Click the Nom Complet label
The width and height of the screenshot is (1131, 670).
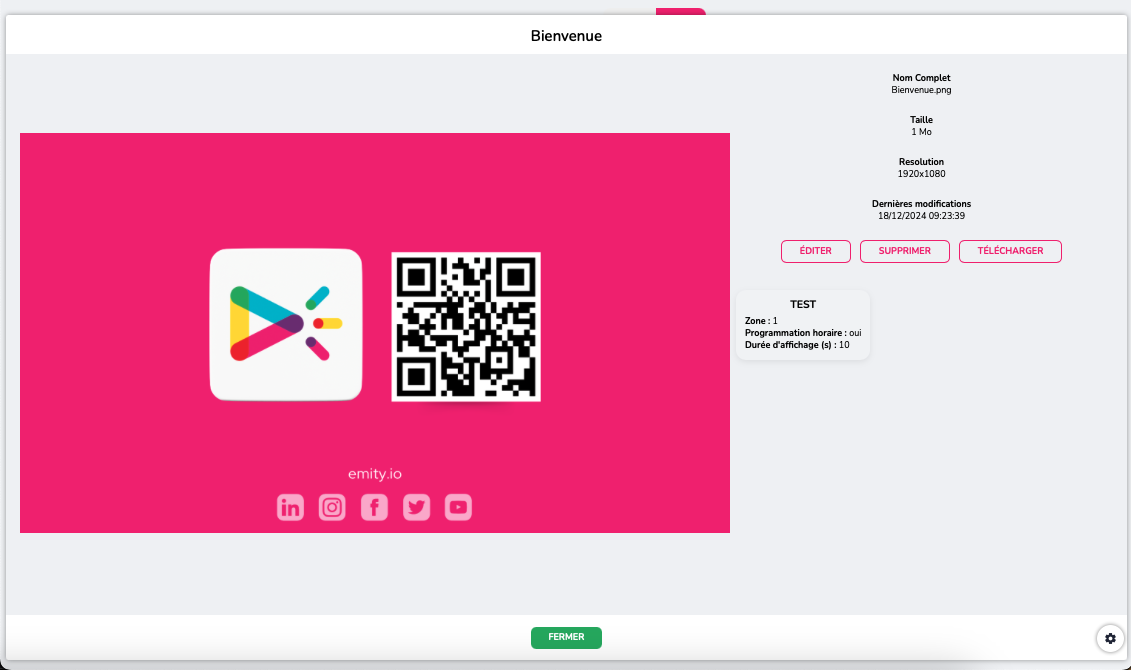(x=921, y=78)
